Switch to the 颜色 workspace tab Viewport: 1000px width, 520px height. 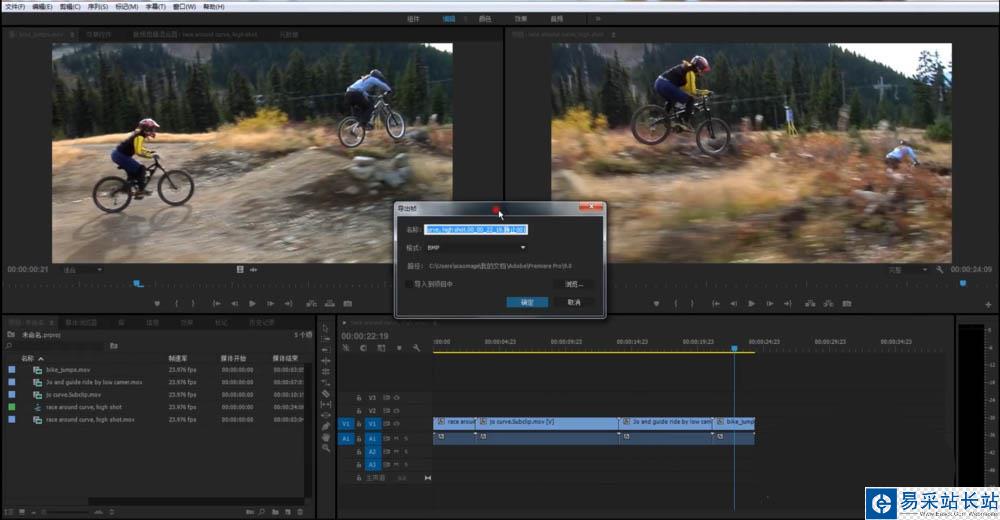[484, 18]
